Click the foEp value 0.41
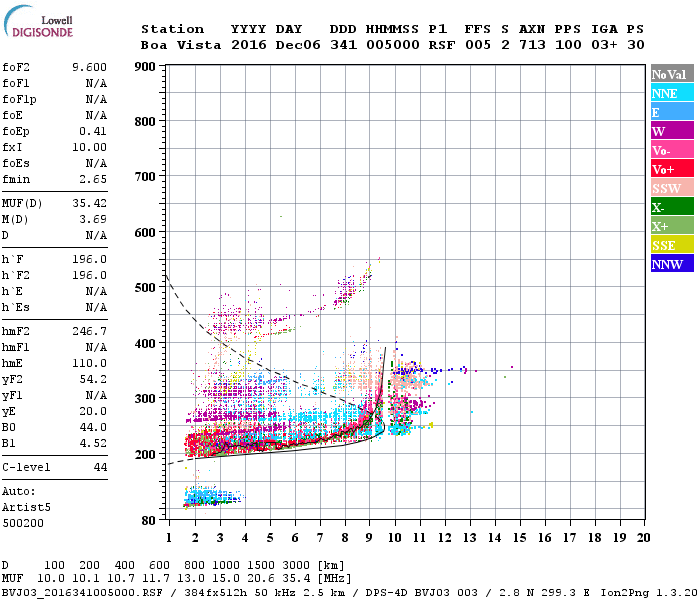Screen dimensions: 700x600 [x=93, y=131]
